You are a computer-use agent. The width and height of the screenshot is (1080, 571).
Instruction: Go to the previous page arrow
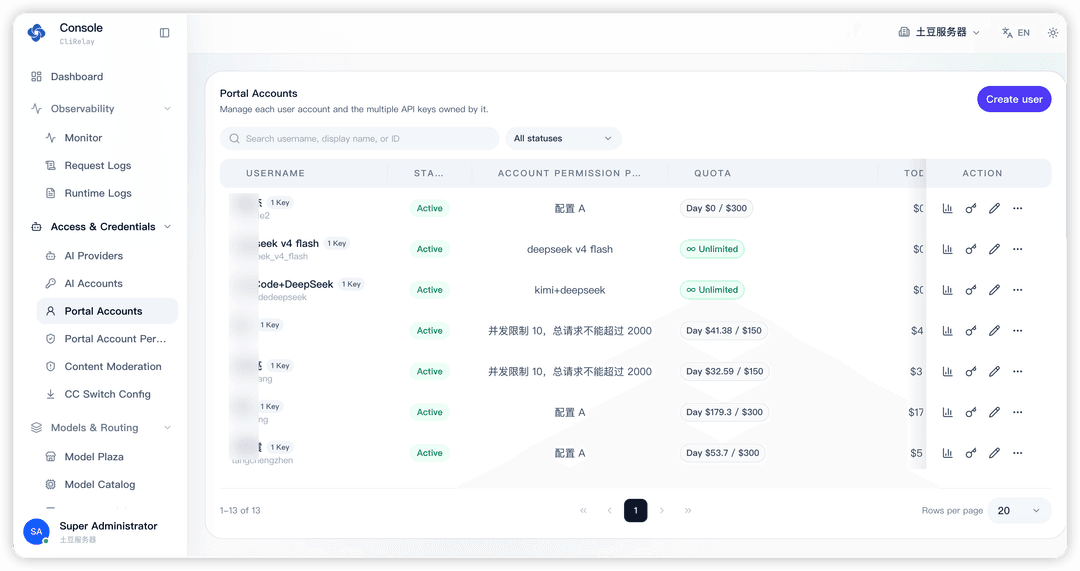tap(609, 510)
